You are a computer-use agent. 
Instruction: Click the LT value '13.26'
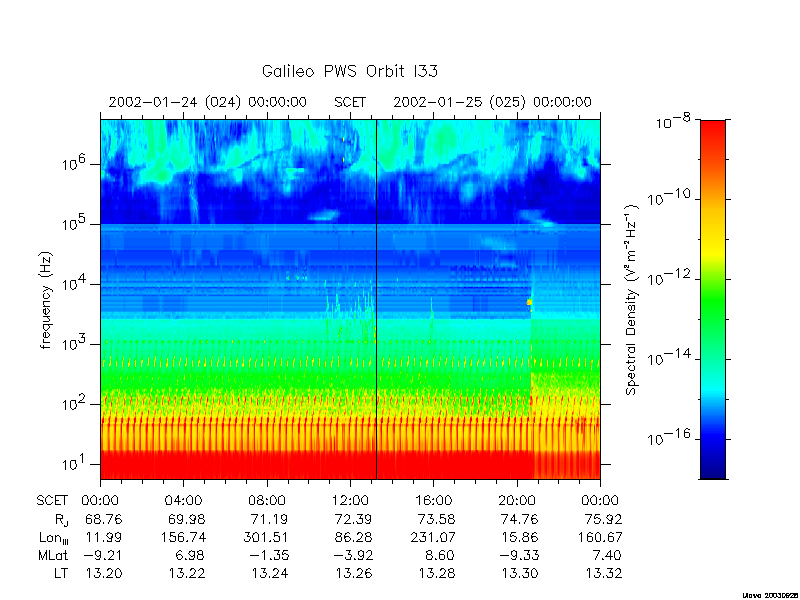click(354, 573)
